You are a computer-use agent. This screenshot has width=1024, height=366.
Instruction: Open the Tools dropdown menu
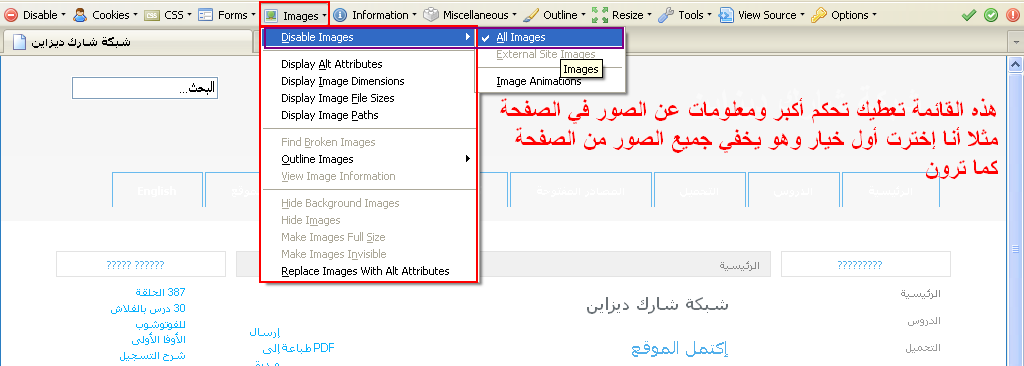click(710, 15)
